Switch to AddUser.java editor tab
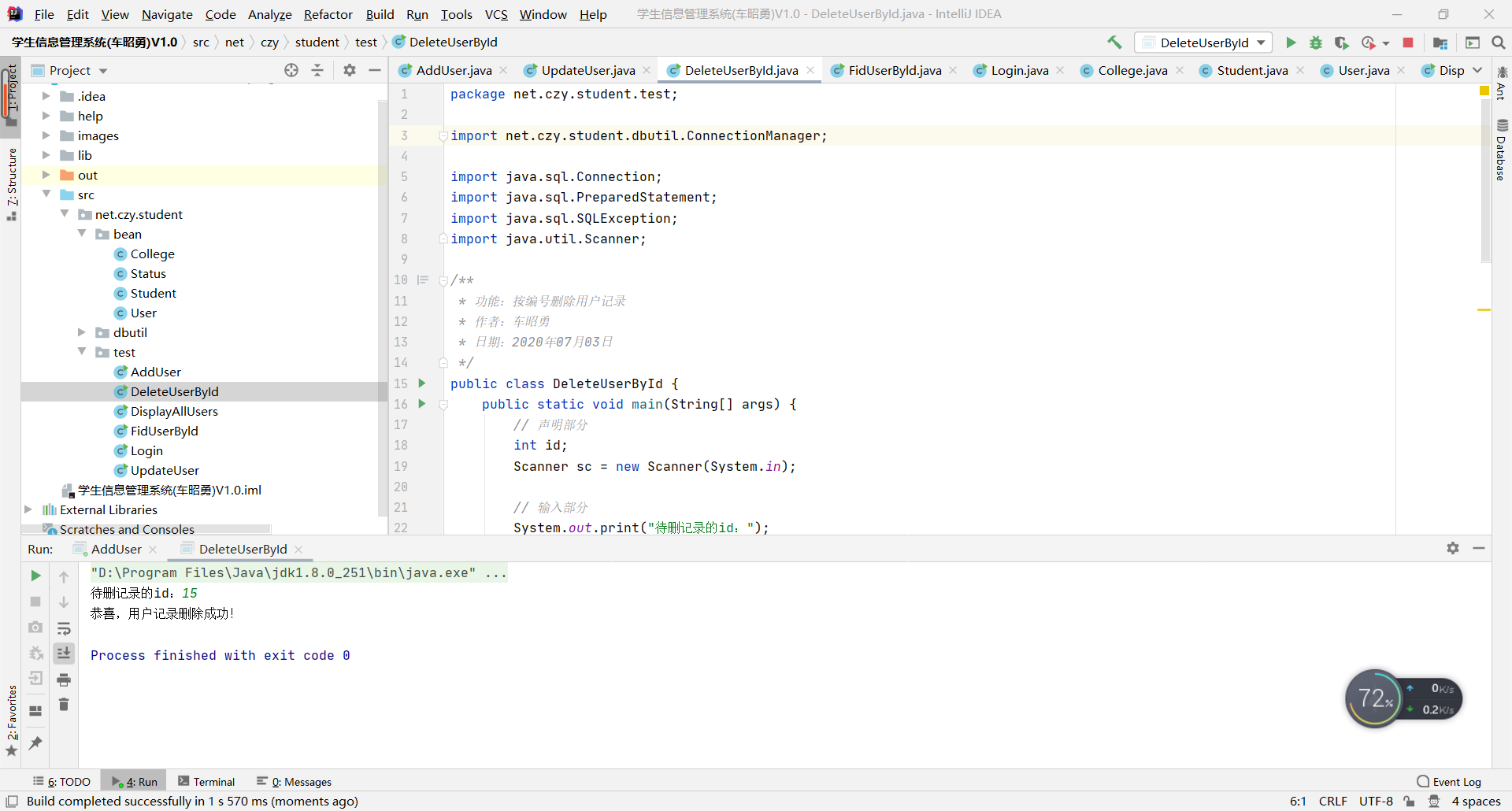The image size is (1512, 811). point(454,70)
